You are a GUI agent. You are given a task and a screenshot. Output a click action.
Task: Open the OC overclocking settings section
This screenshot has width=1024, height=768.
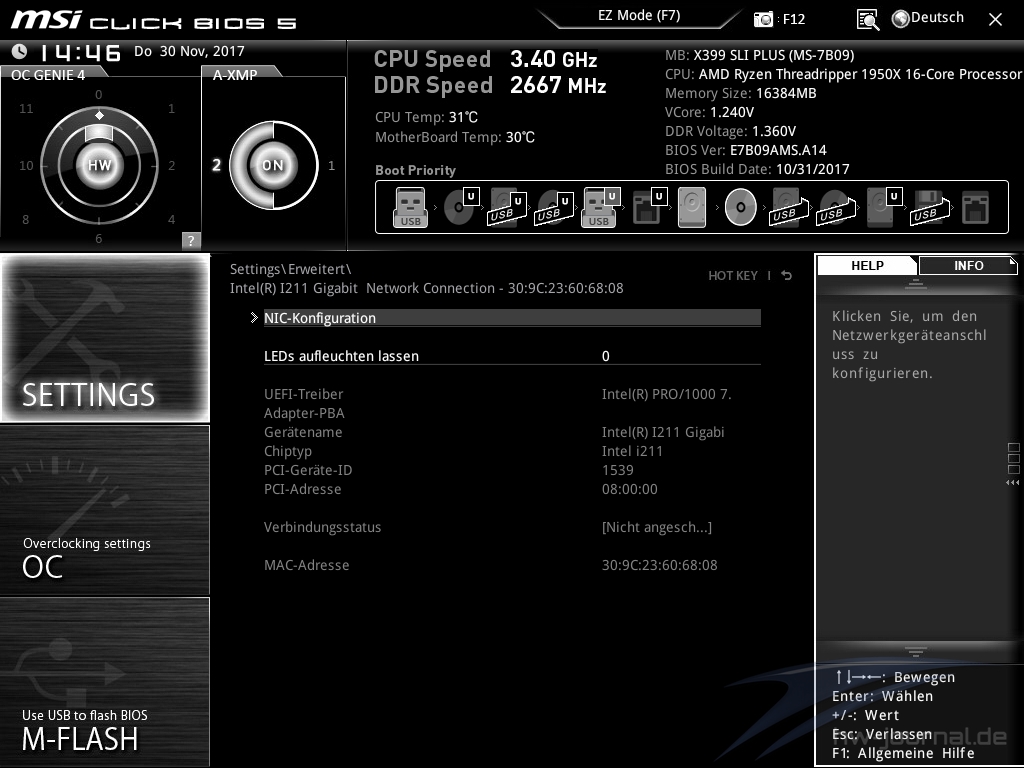tap(105, 510)
